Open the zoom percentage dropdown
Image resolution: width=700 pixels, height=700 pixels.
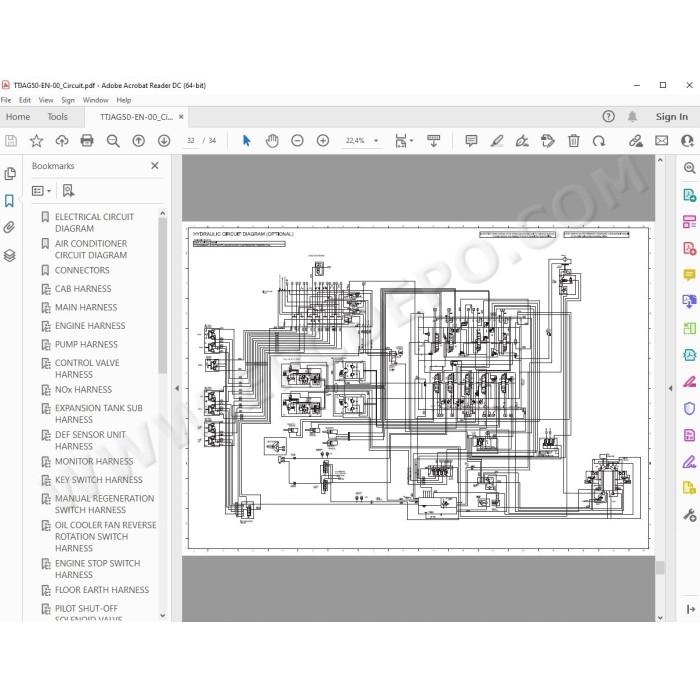[376, 141]
